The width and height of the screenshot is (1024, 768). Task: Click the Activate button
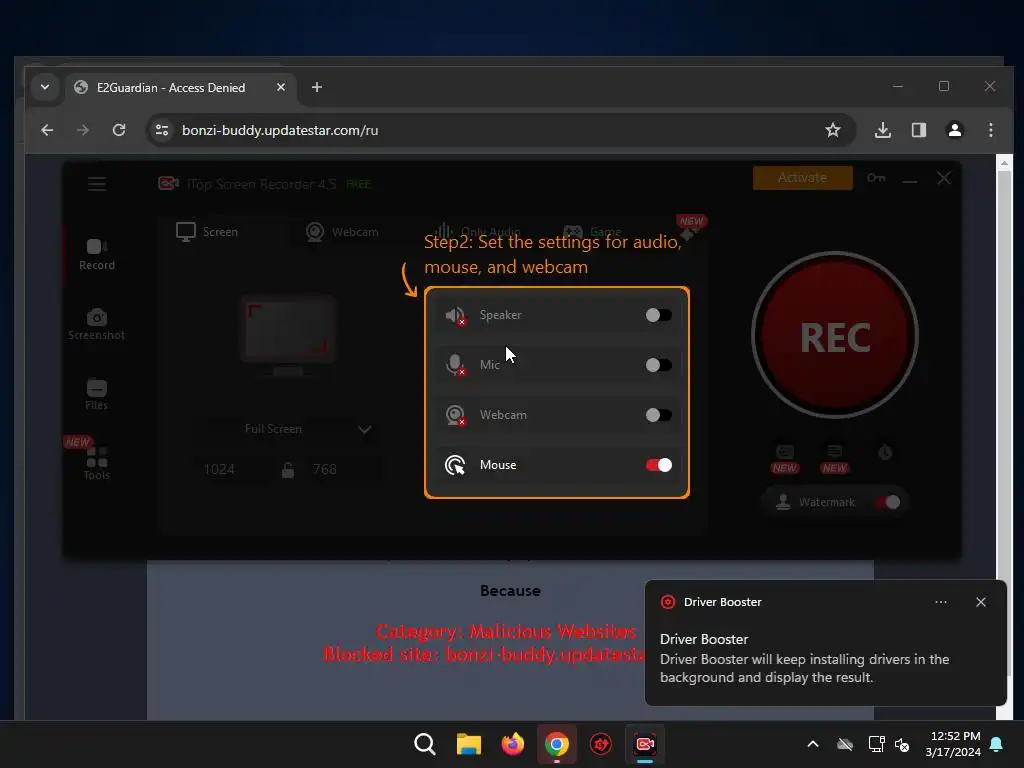pos(803,178)
